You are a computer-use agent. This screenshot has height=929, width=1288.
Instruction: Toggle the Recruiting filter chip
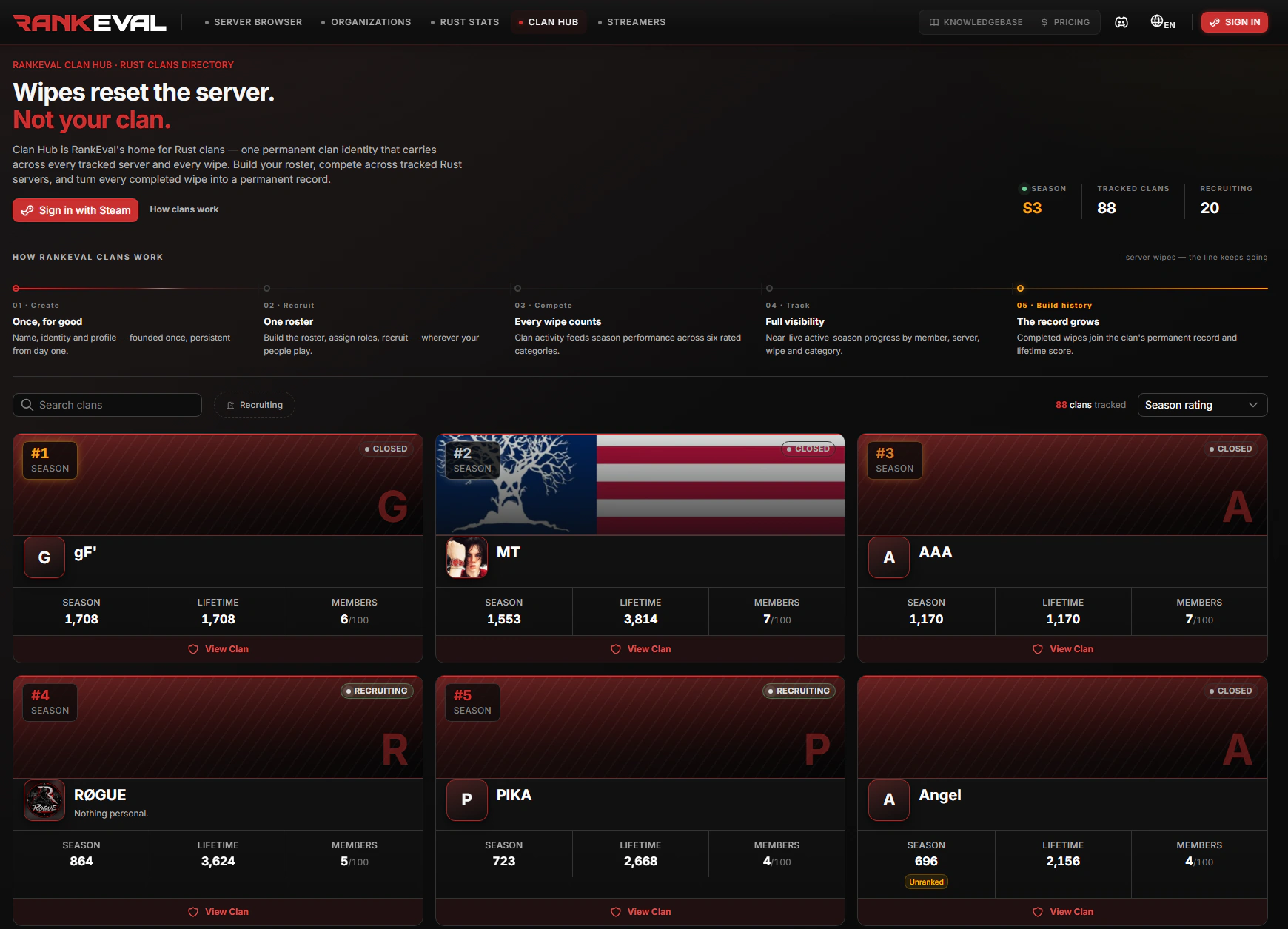(x=255, y=405)
